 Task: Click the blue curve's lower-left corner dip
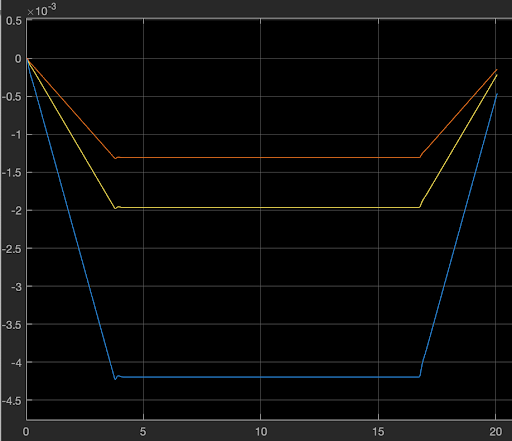(x=115, y=379)
